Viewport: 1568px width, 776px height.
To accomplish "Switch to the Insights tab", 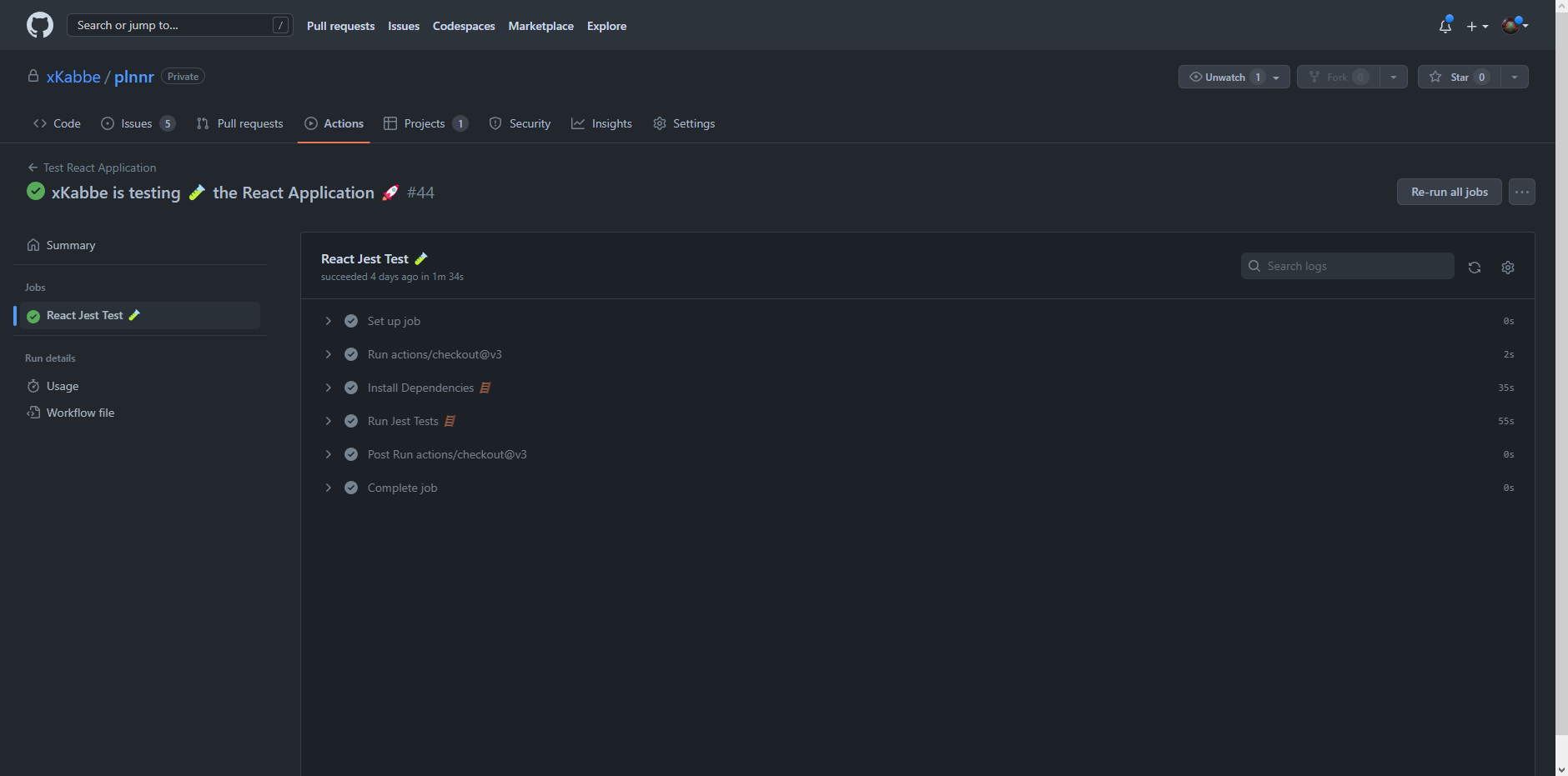I will pyautogui.click(x=601, y=123).
